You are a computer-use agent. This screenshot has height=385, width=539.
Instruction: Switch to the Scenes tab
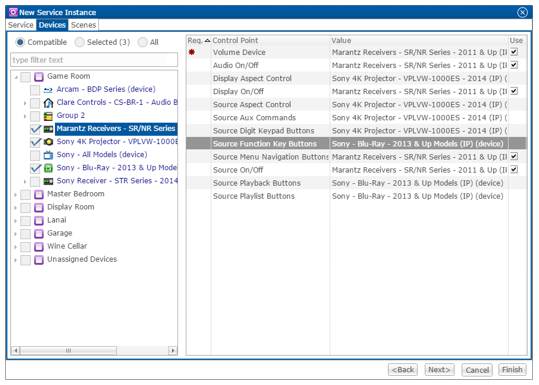point(83,25)
